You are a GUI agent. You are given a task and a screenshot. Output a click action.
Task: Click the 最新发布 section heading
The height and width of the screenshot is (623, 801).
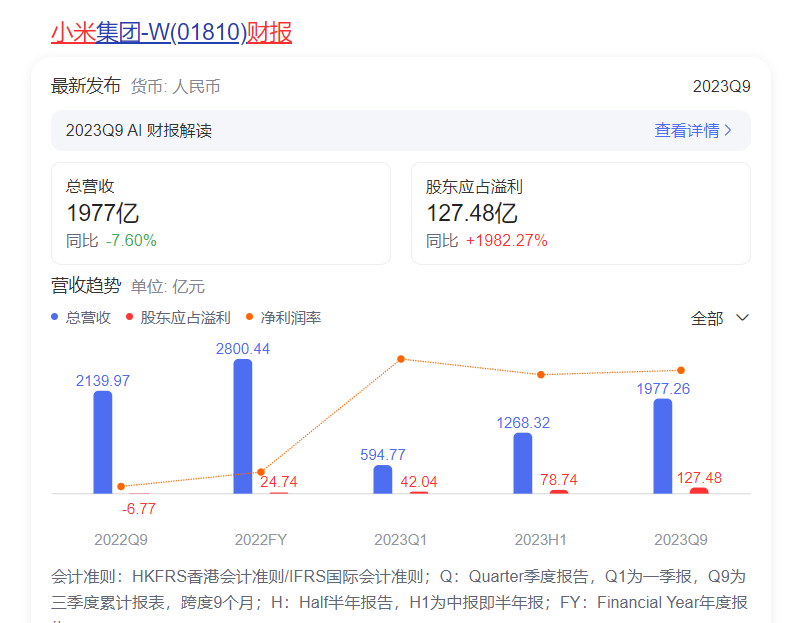[x=86, y=86]
